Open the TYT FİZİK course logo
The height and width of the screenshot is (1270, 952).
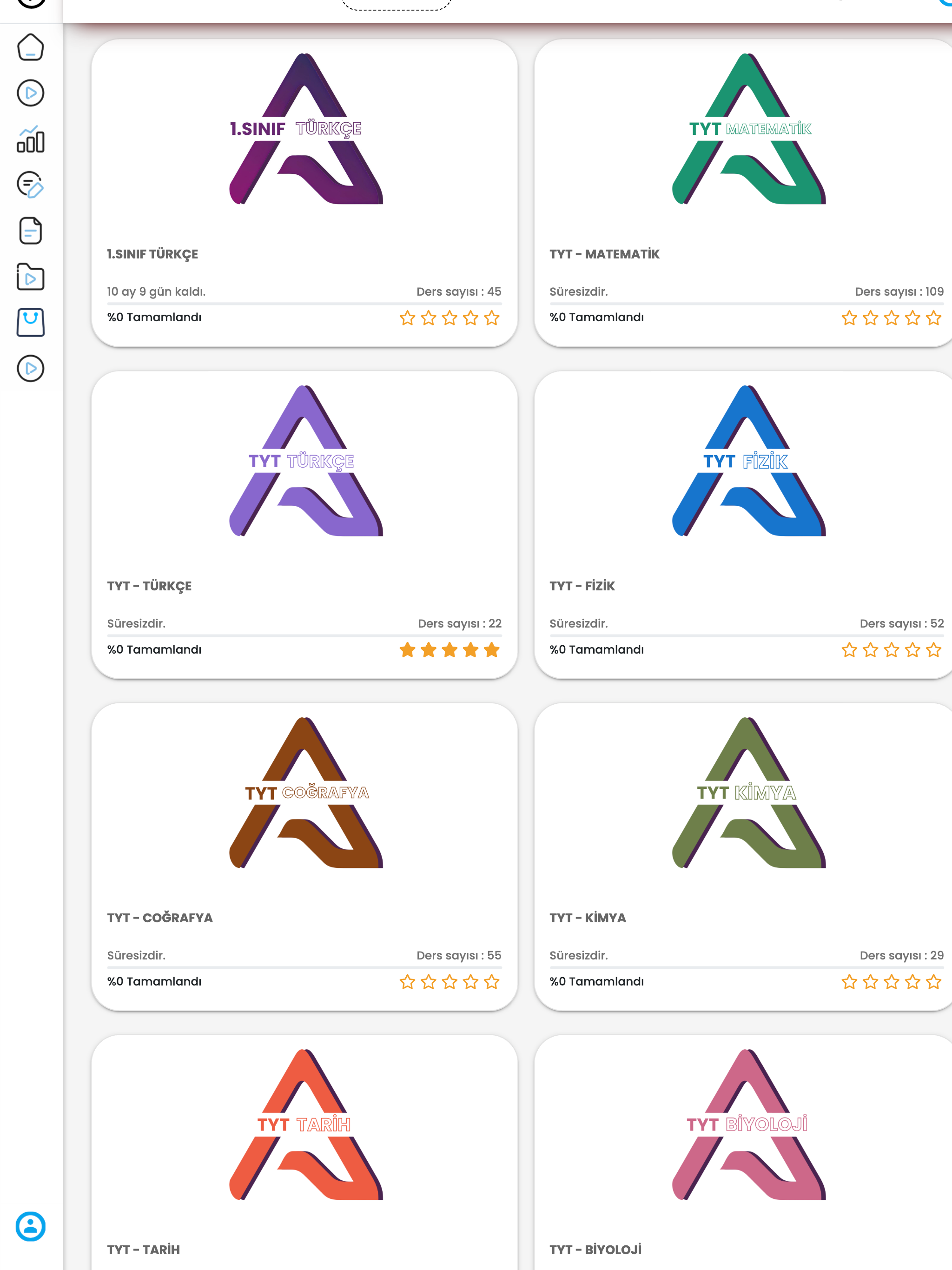click(x=749, y=461)
